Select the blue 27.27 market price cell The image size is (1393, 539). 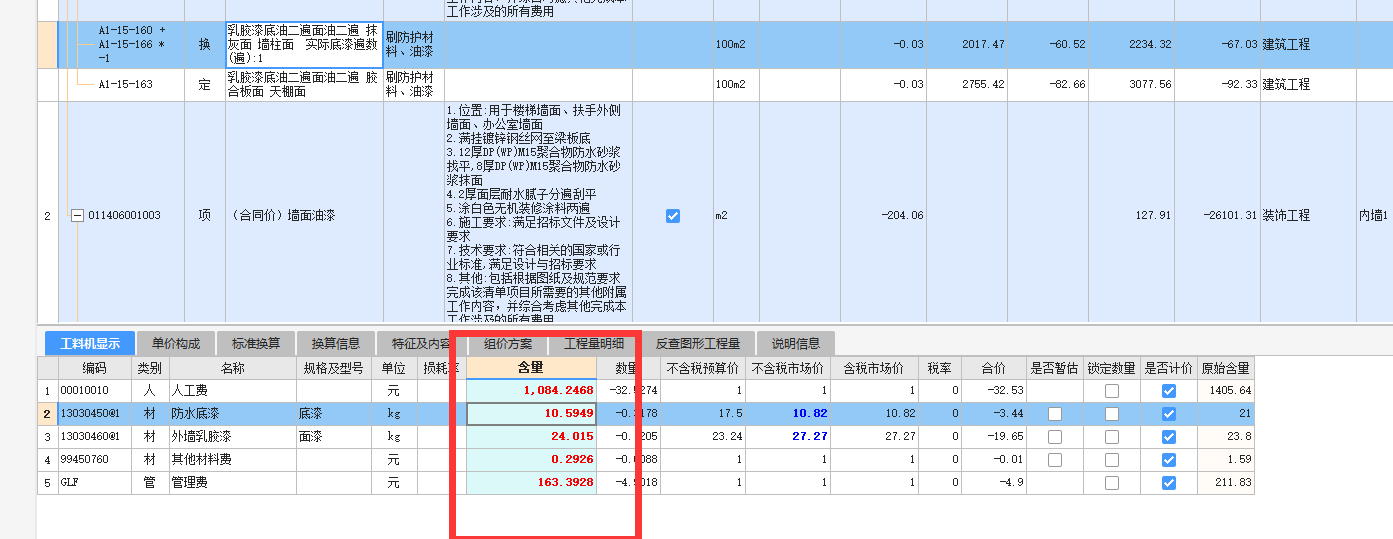click(788, 436)
